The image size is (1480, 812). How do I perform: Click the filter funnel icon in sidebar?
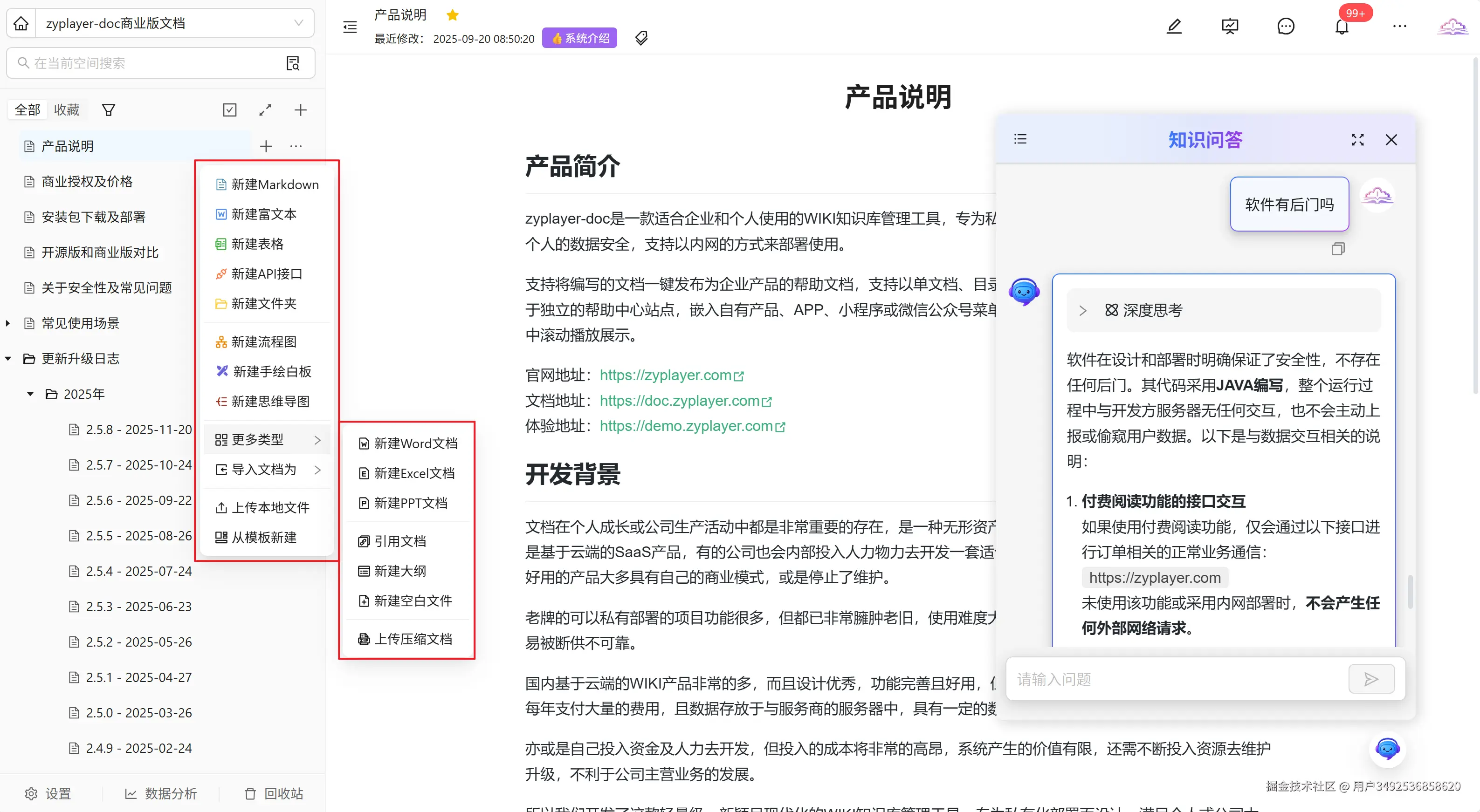[x=108, y=109]
